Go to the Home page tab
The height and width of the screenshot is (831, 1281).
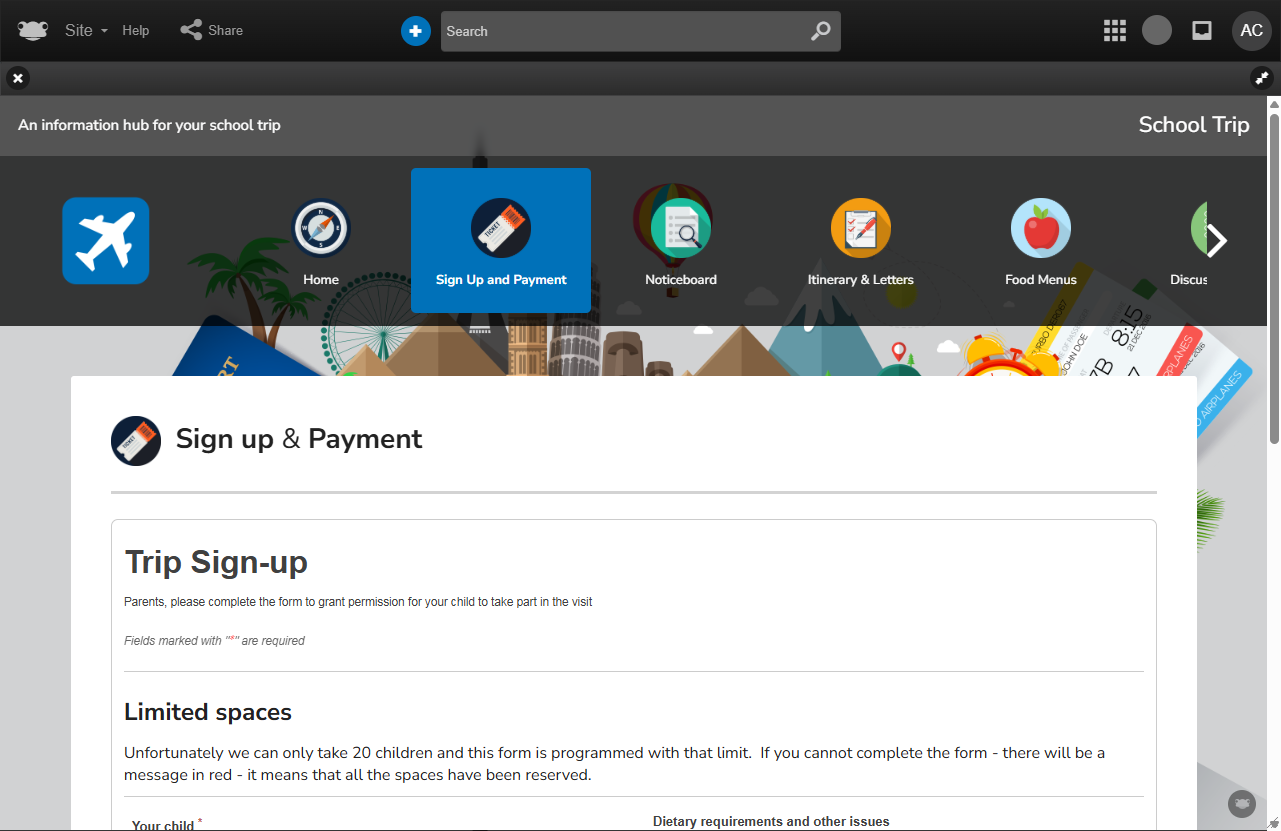321,242
